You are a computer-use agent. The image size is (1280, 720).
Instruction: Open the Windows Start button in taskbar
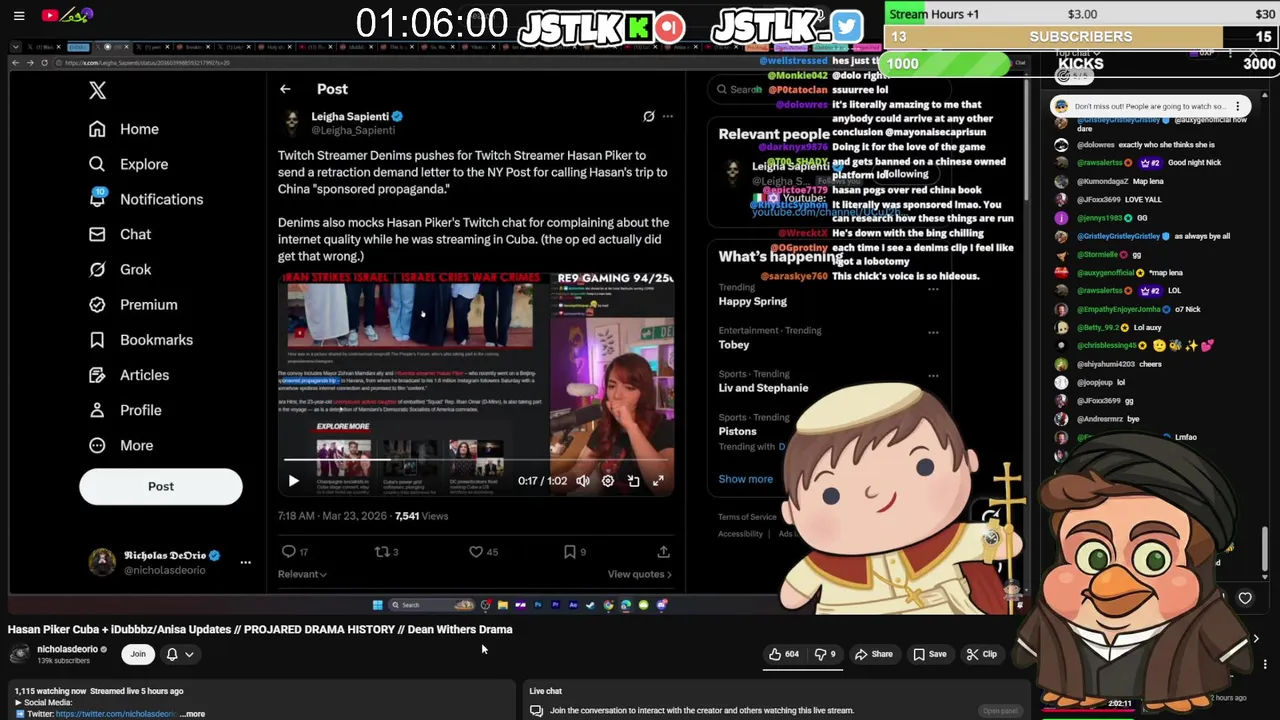point(377,605)
